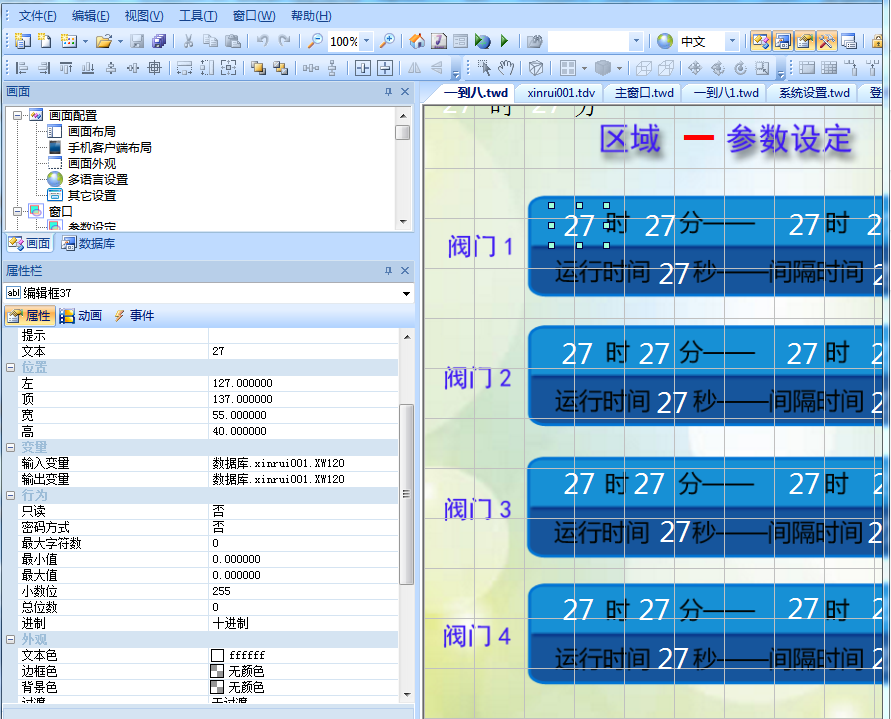The image size is (891, 719).
Task: Open the 中文 language dropdown
Action: pos(732,41)
